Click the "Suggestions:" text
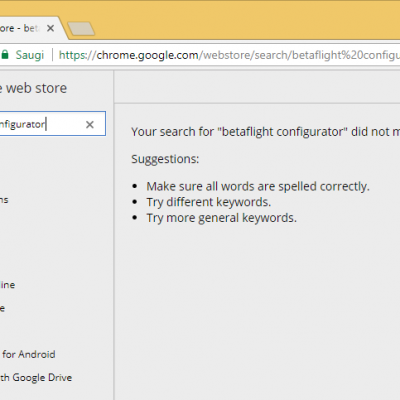Image resolution: width=400 pixels, height=400 pixels. point(165,159)
